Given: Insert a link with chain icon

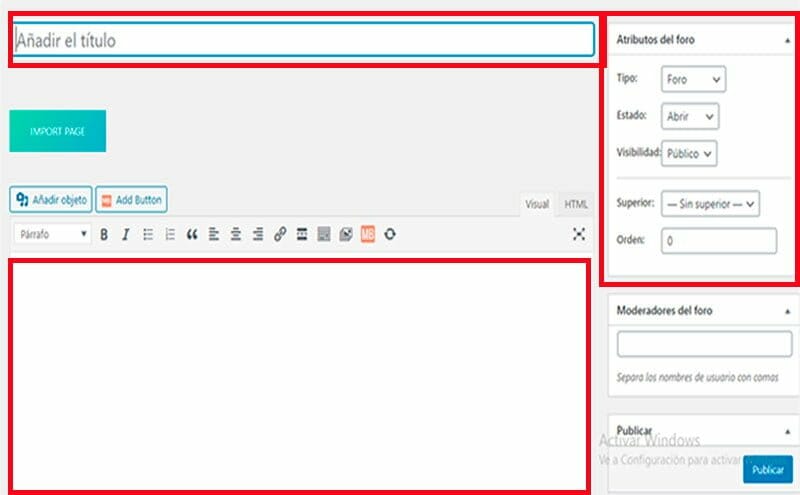Looking at the screenshot, I should pos(280,234).
